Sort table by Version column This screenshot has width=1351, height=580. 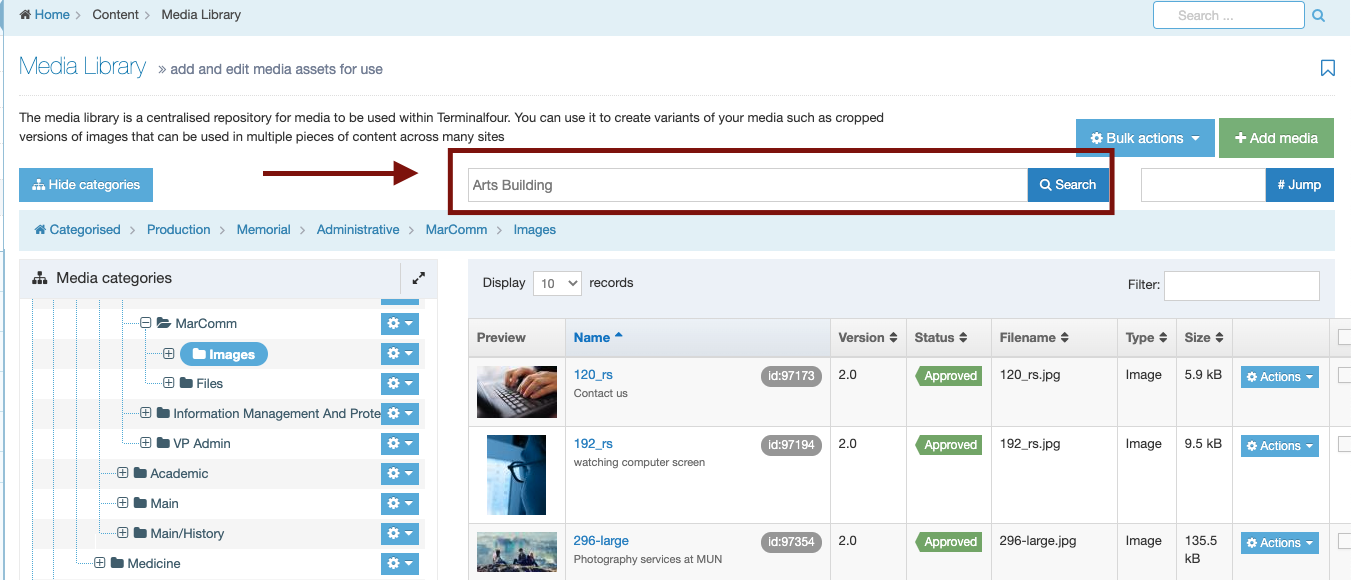point(868,338)
